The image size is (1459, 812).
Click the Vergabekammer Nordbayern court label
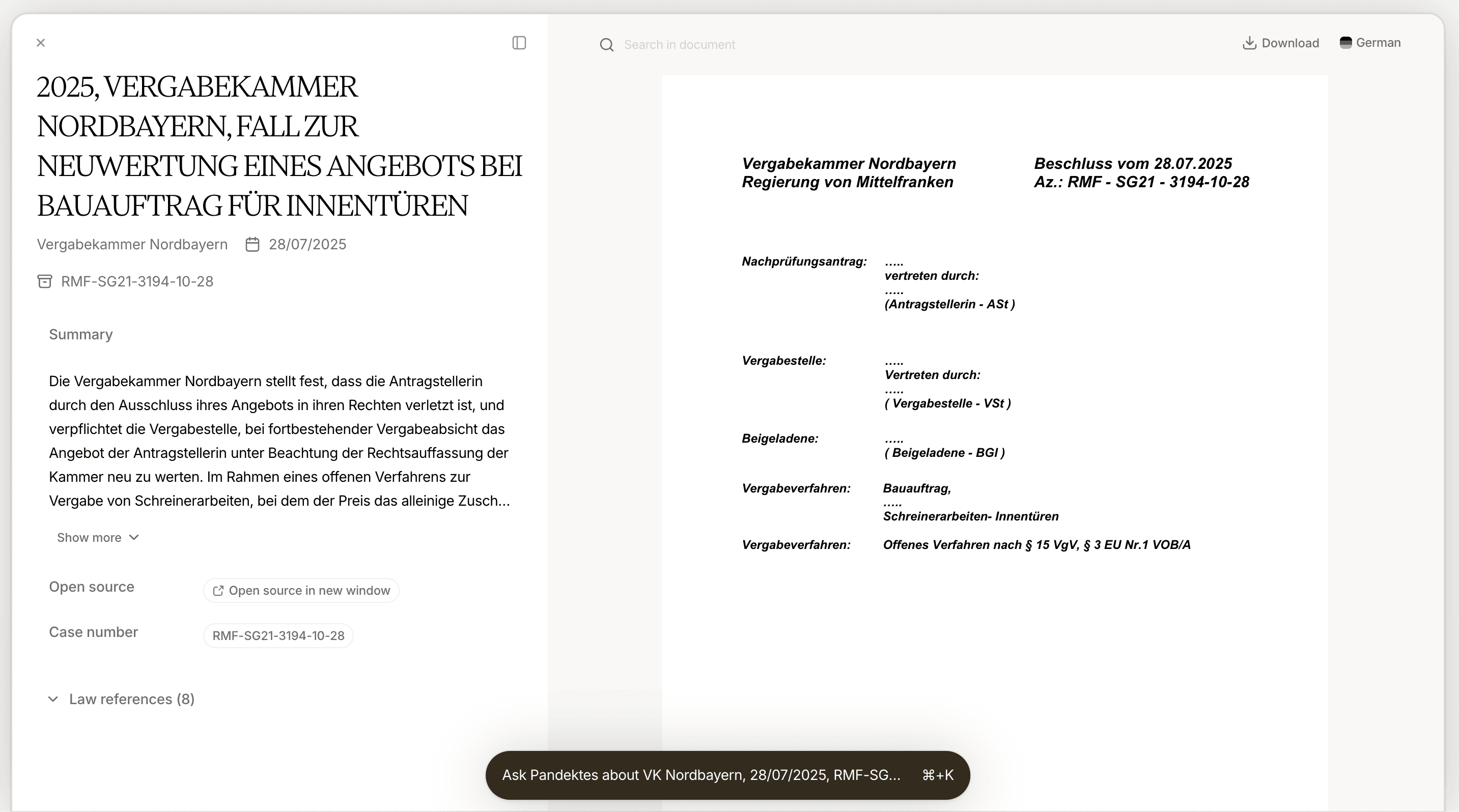tap(132, 244)
